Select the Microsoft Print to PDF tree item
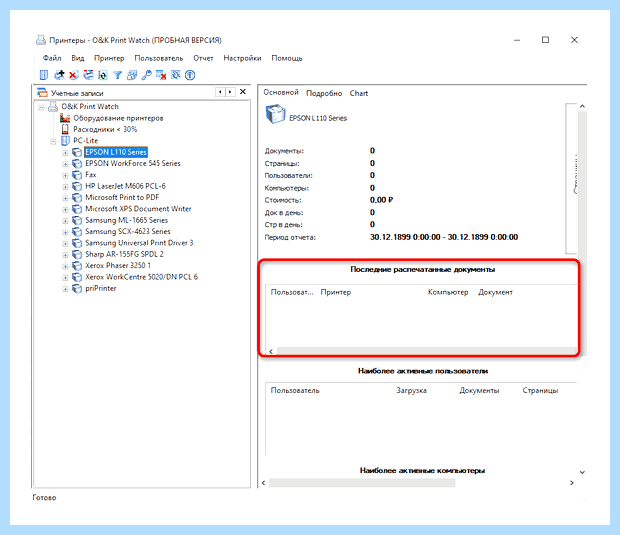The width and height of the screenshot is (620, 535). tap(122, 197)
